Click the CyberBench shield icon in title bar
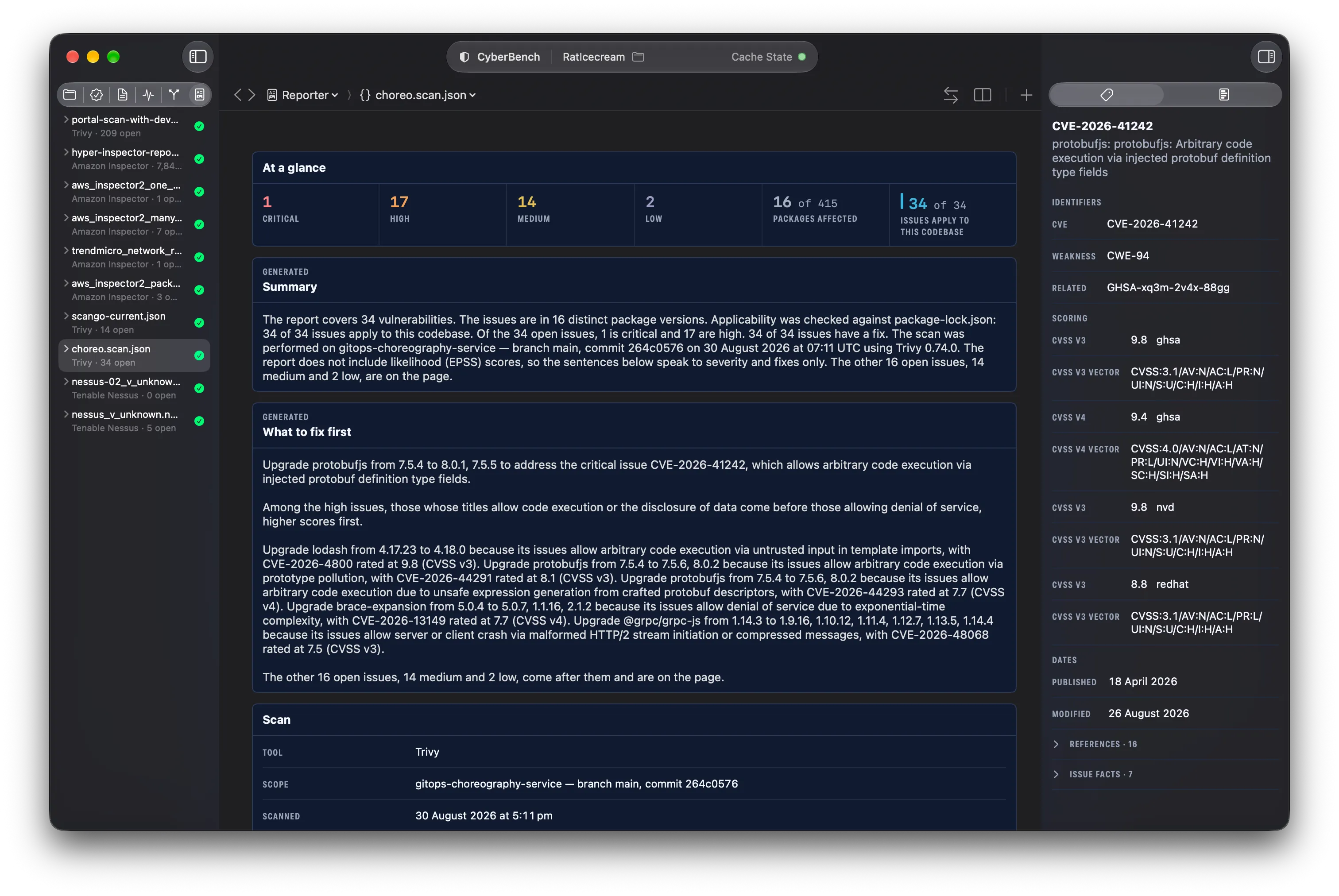Viewport: 1339px width, 896px height. point(464,57)
